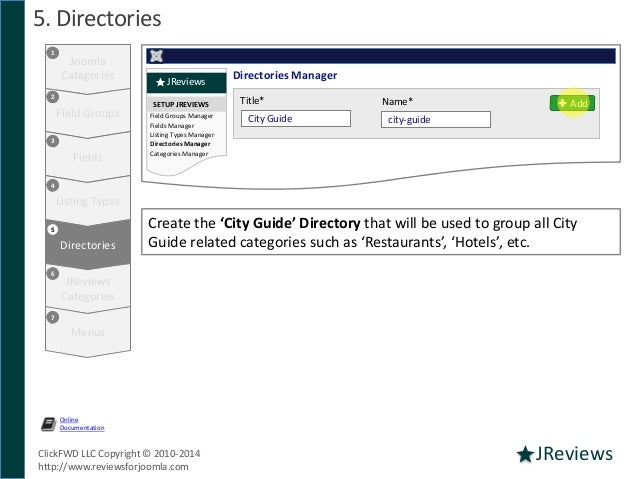Open the Online Documentation link
The width and height of the screenshot is (638, 479).
(82, 424)
